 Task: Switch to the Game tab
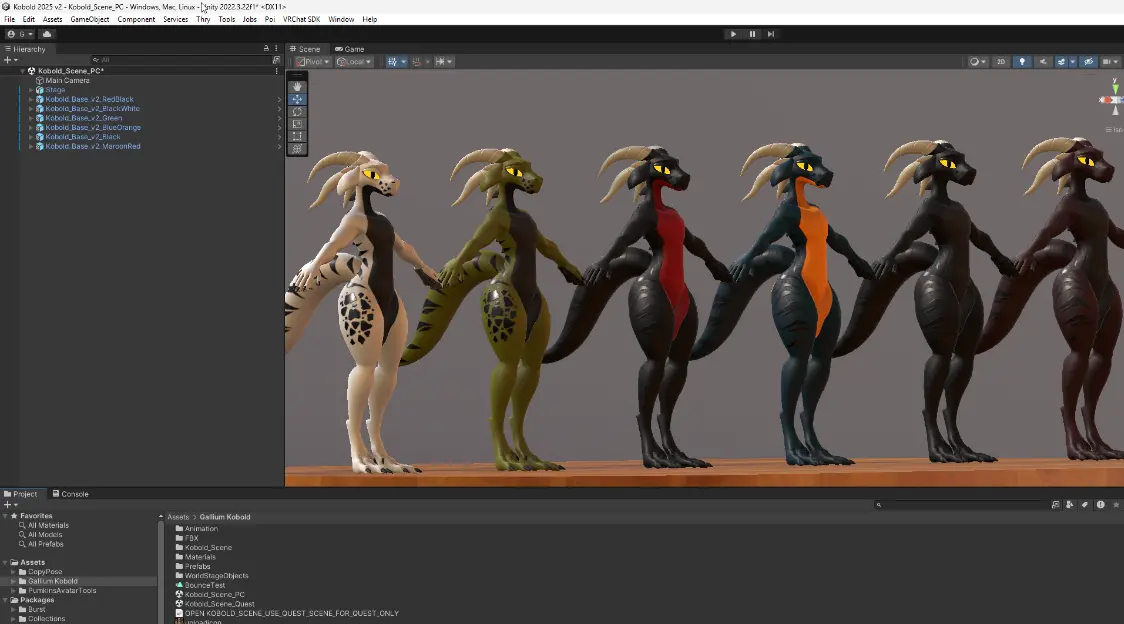point(350,49)
